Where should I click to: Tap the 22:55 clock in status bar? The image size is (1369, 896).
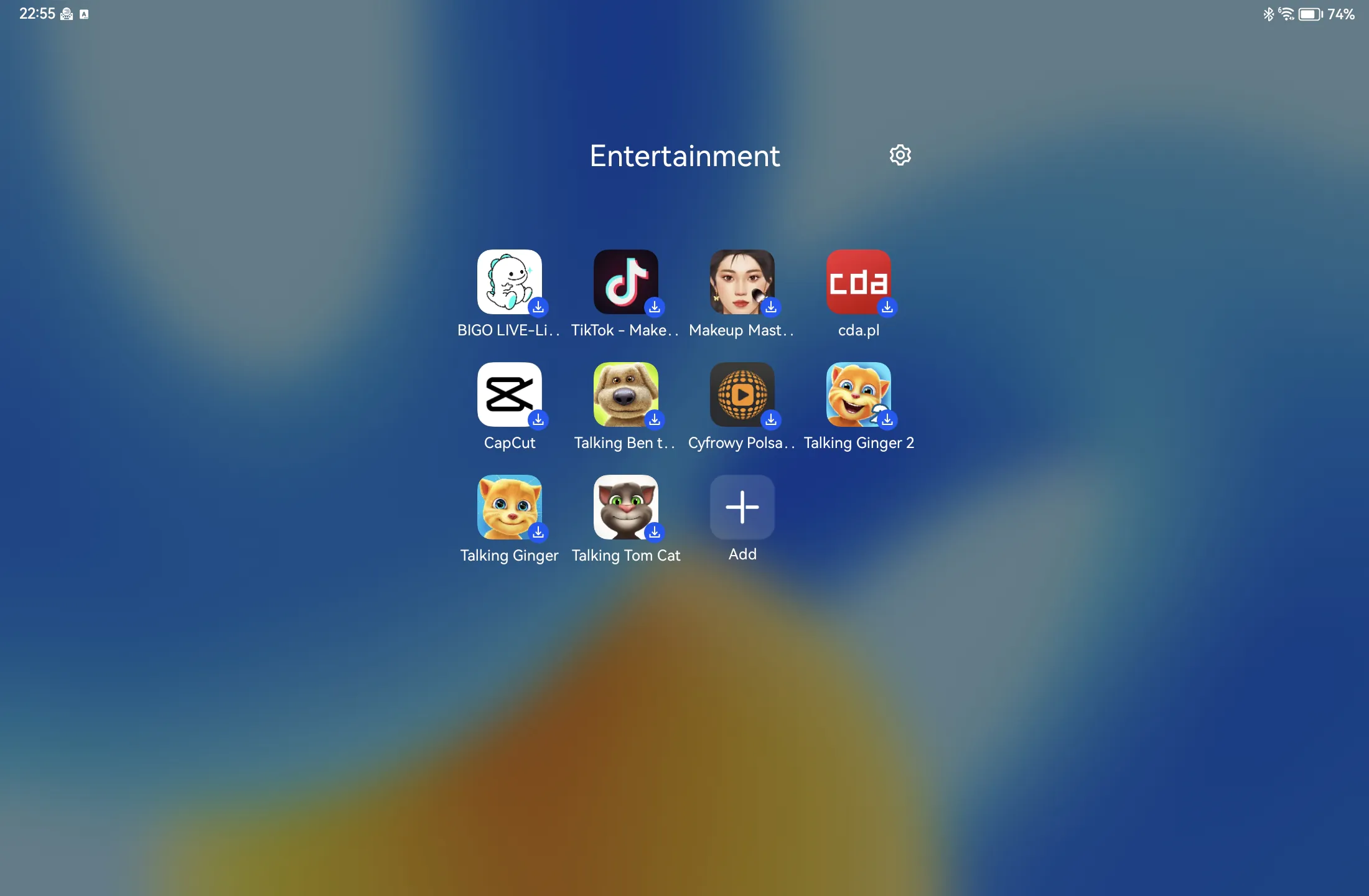point(37,14)
